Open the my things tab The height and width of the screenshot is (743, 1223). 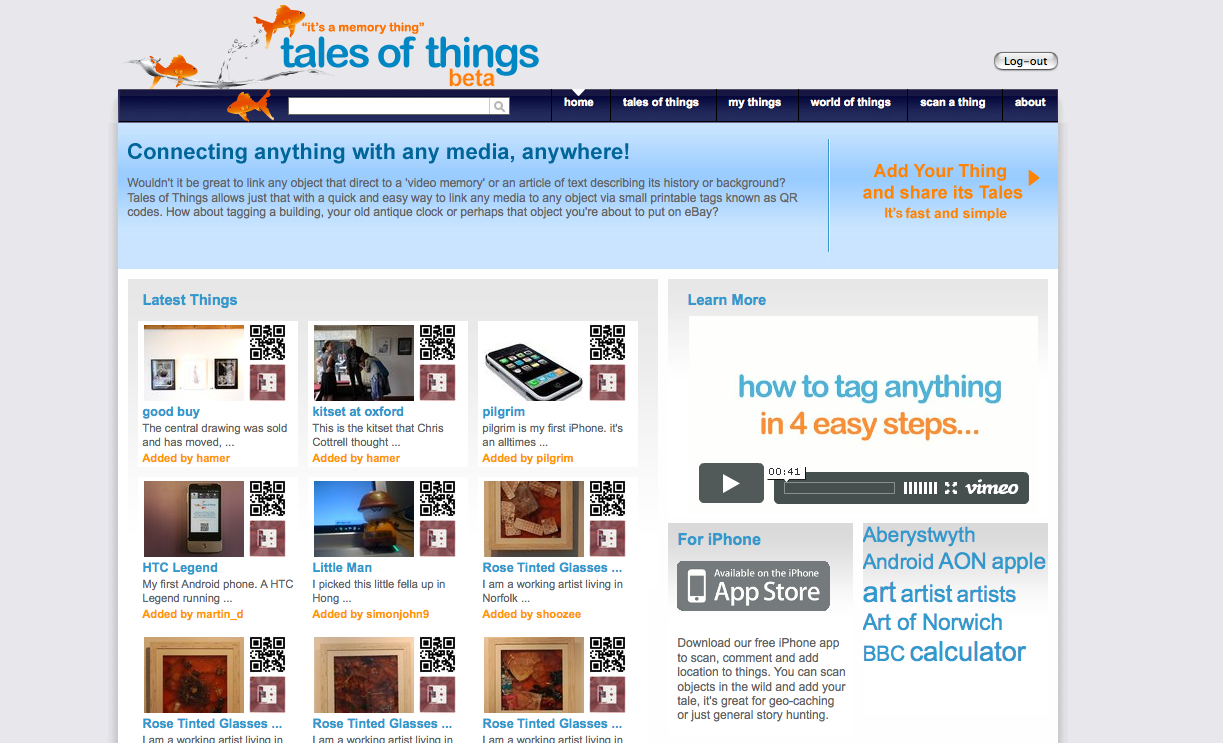[x=755, y=103]
